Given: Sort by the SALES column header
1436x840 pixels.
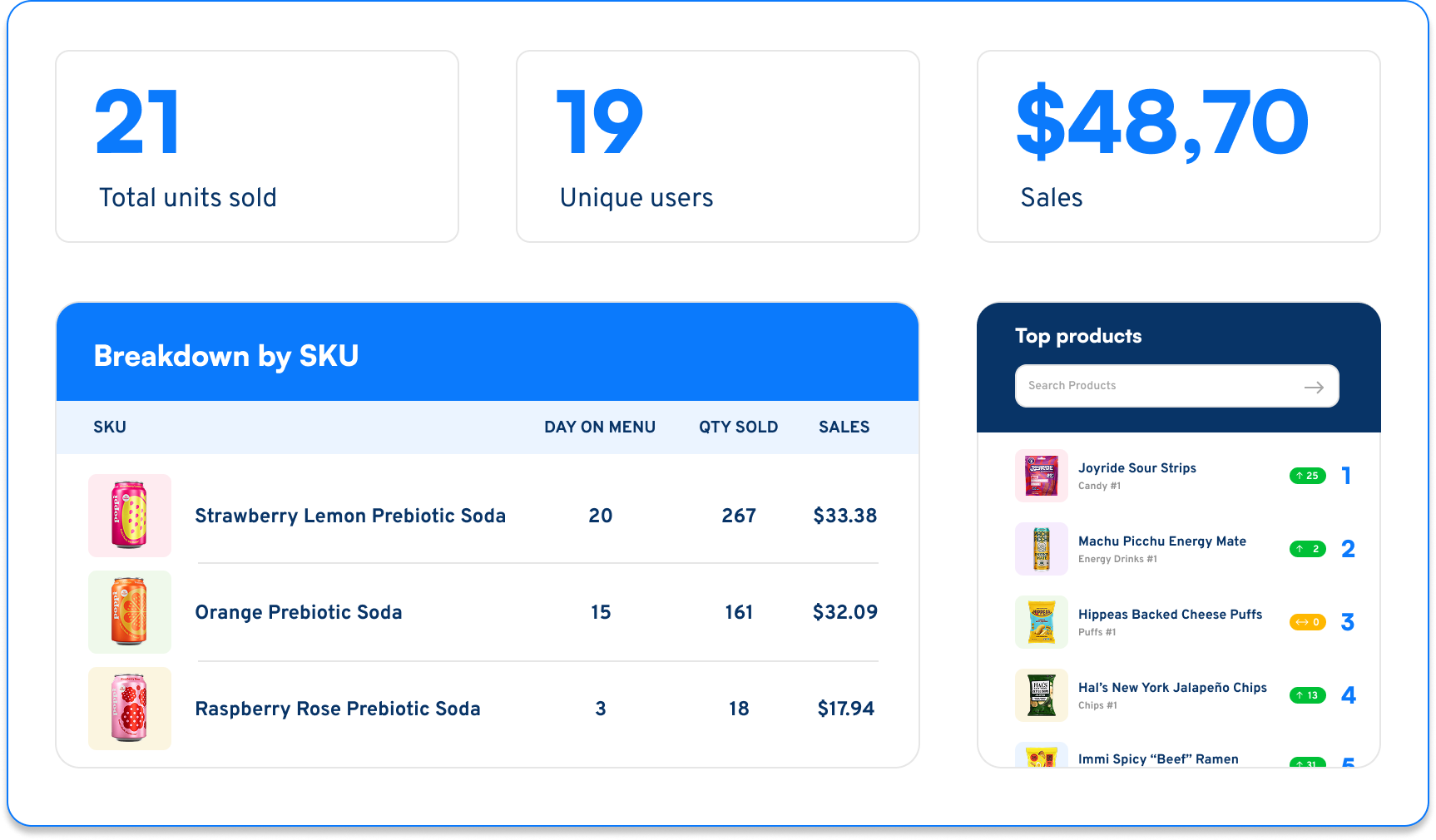Looking at the screenshot, I should click(844, 427).
